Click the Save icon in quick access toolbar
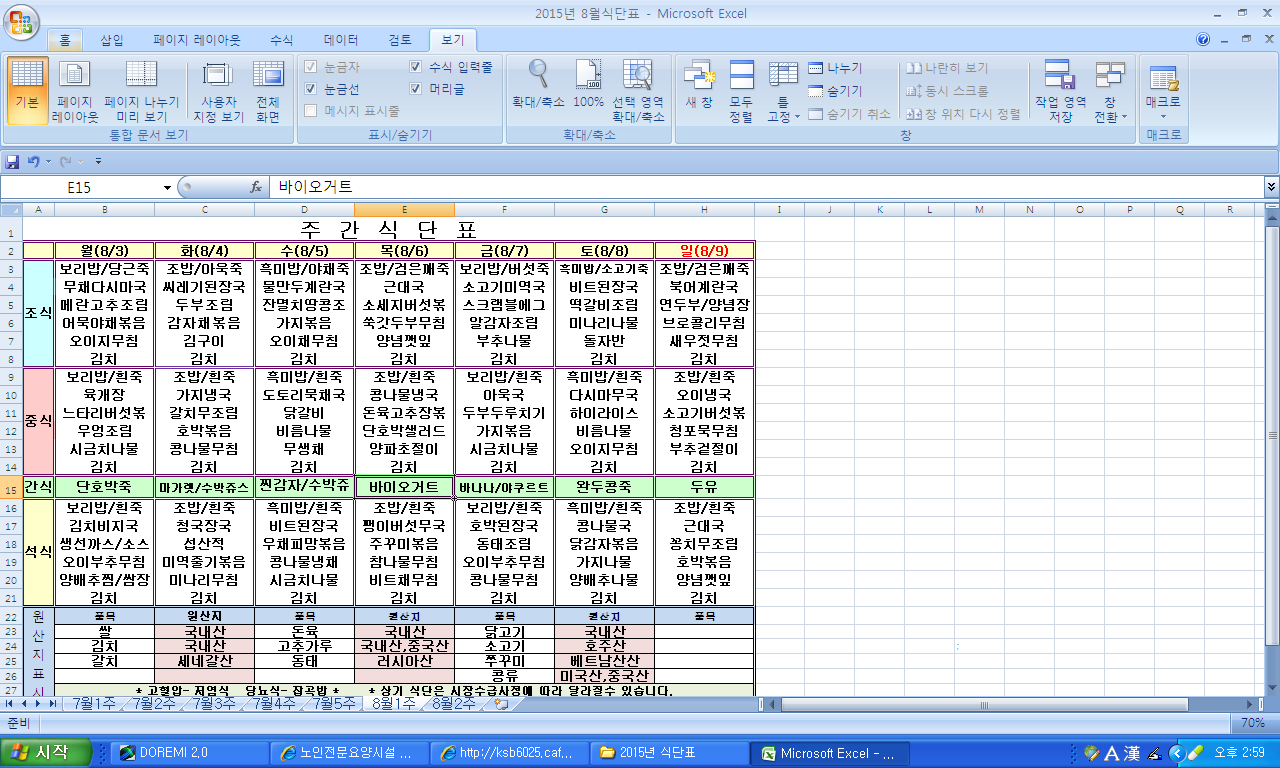 pos(13,160)
